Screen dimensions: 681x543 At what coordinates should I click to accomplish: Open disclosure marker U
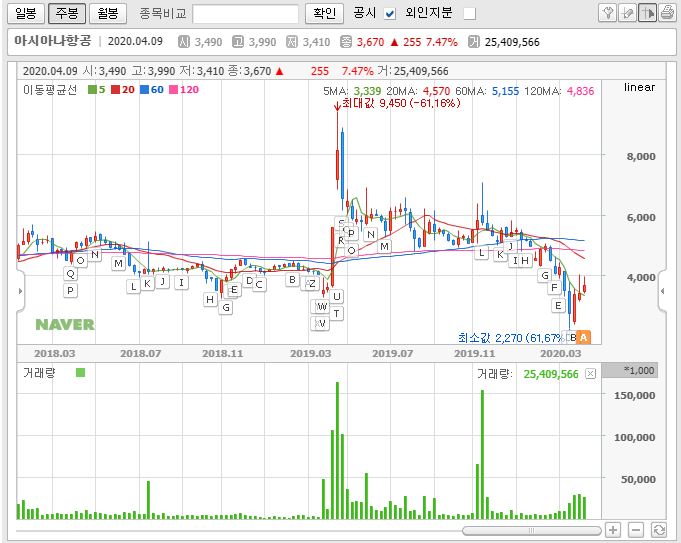[x=337, y=296]
